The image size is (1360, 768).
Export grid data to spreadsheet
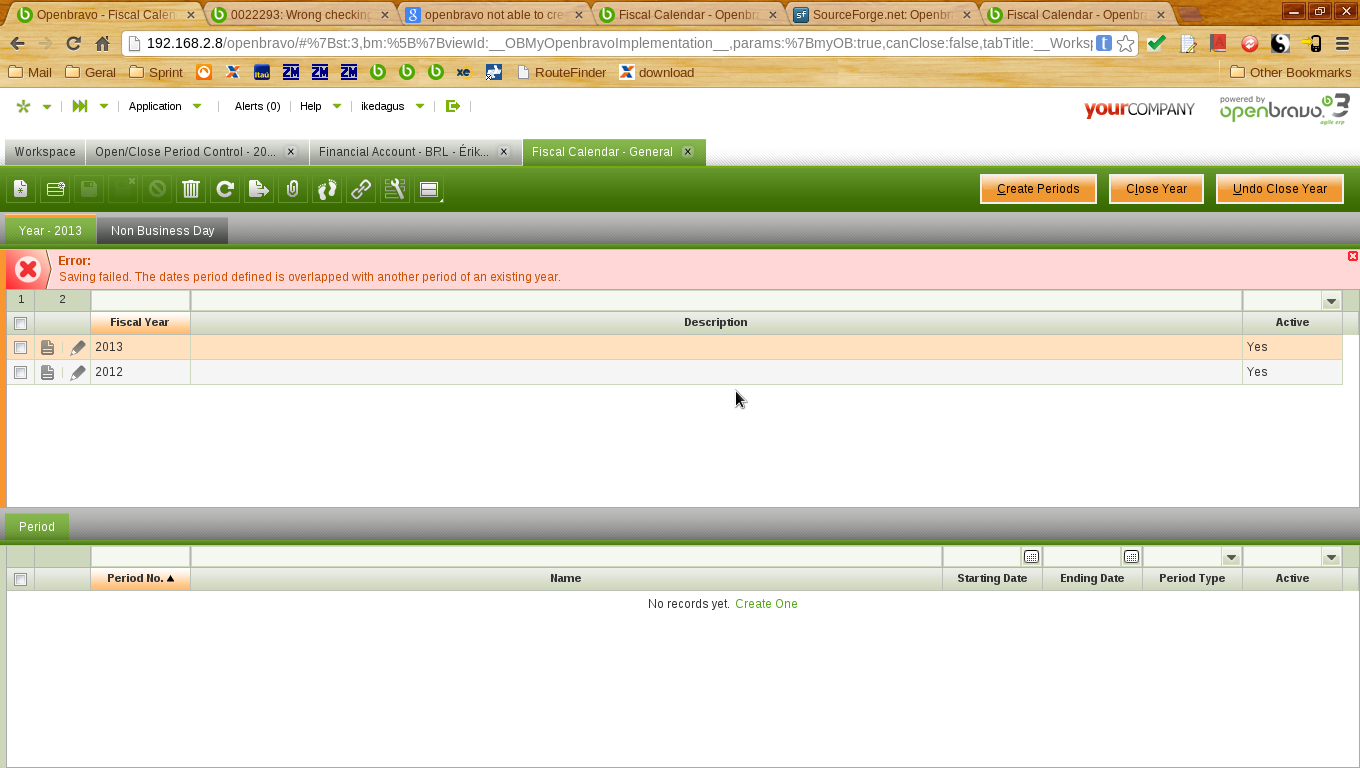click(259, 189)
